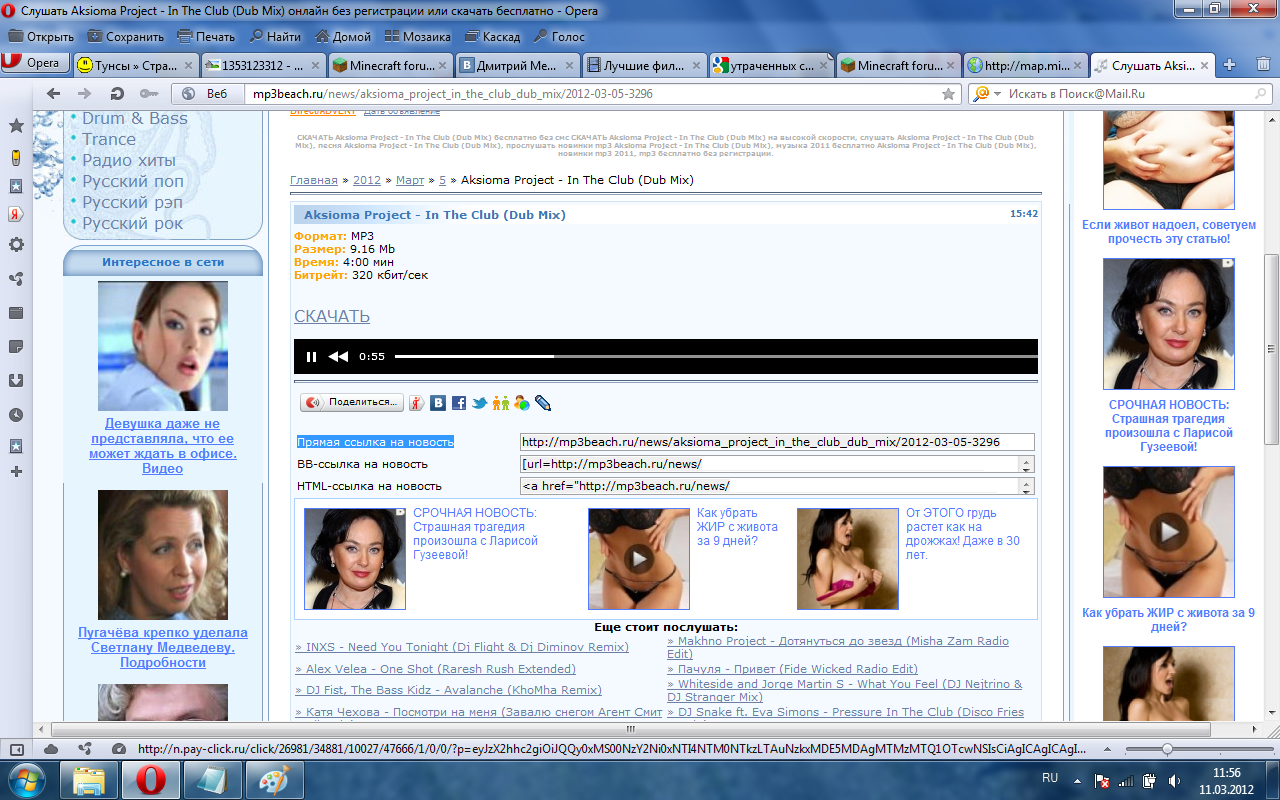Open the Главная breadcrumb link
This screenshot has height=800, width=1280.
coord(314,180)
